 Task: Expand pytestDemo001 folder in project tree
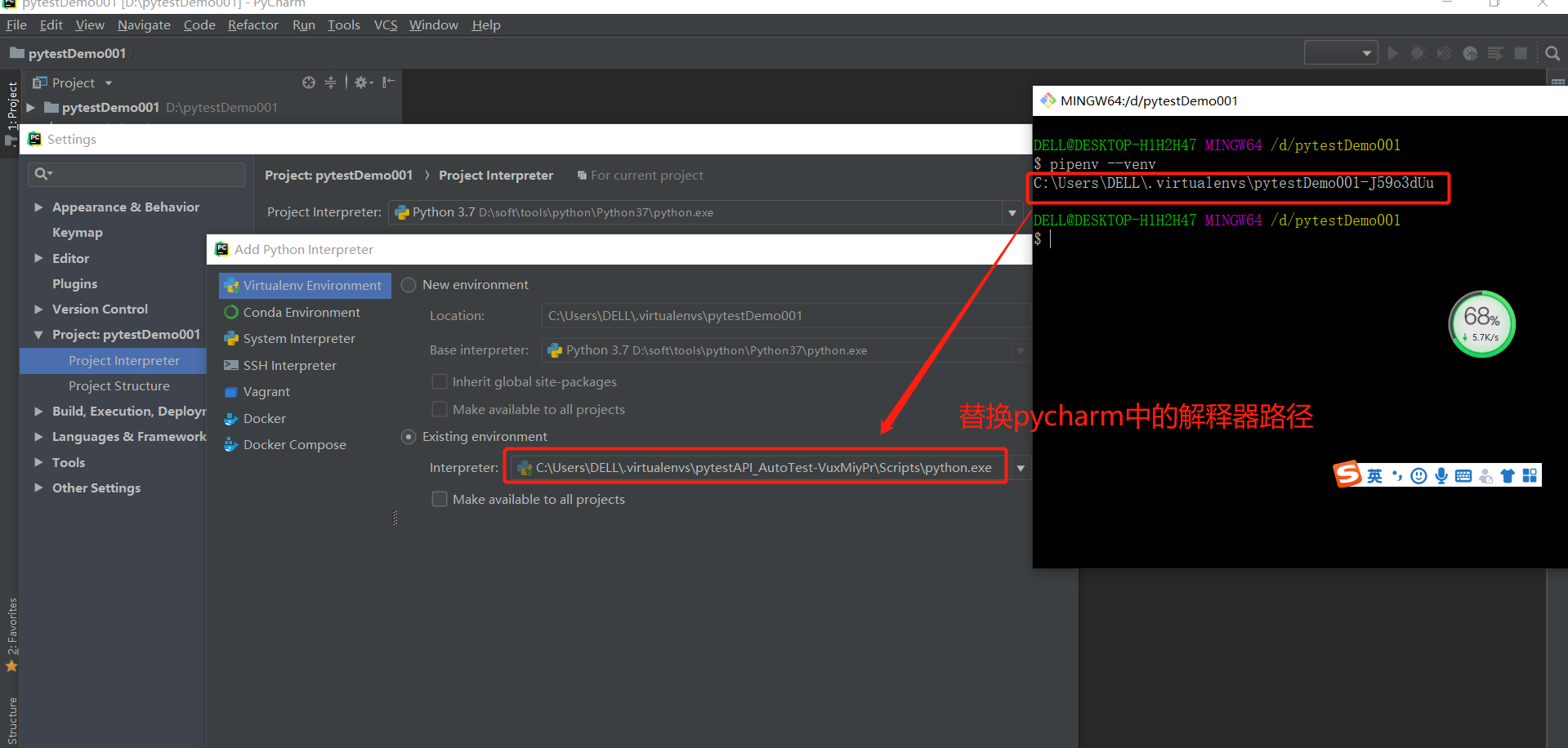[31, 107]
